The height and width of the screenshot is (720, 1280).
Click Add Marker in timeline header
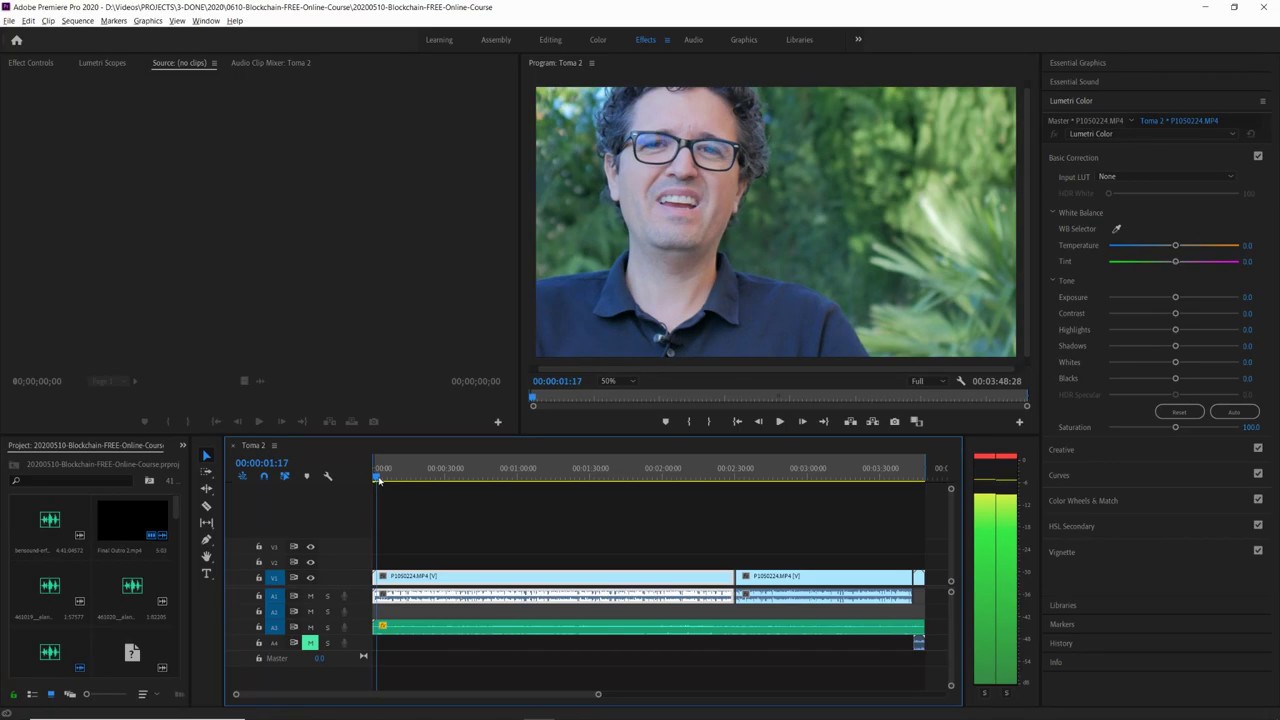(x=306, y=476)
